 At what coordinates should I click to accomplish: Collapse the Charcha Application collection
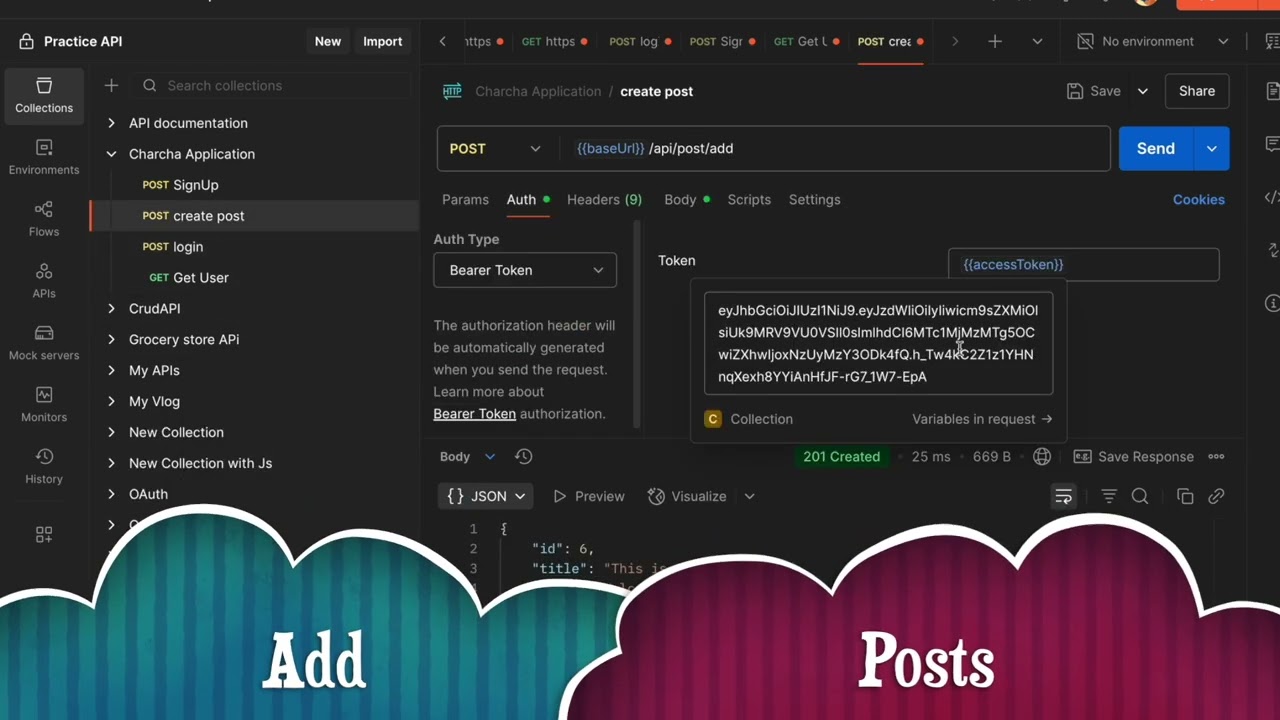111,154
